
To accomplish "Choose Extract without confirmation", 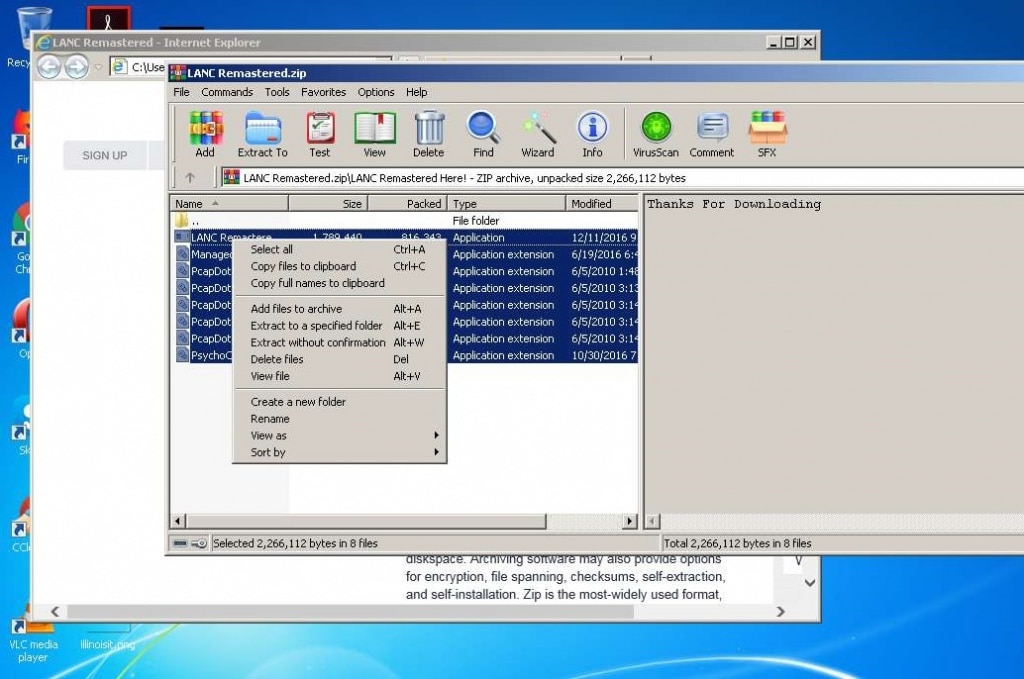I will click(x=340, y=343).
